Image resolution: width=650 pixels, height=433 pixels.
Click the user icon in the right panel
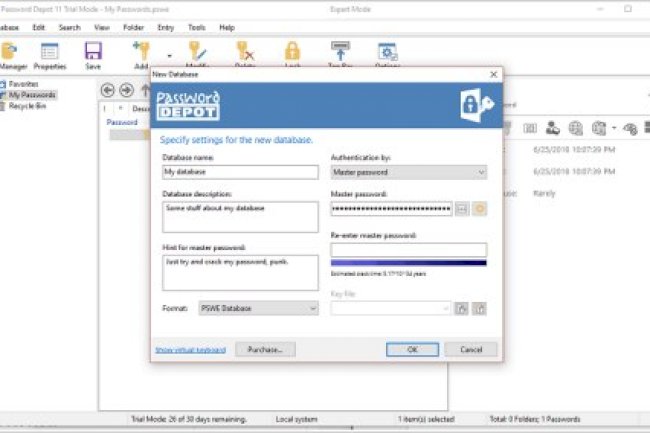[x=553, y=128]
